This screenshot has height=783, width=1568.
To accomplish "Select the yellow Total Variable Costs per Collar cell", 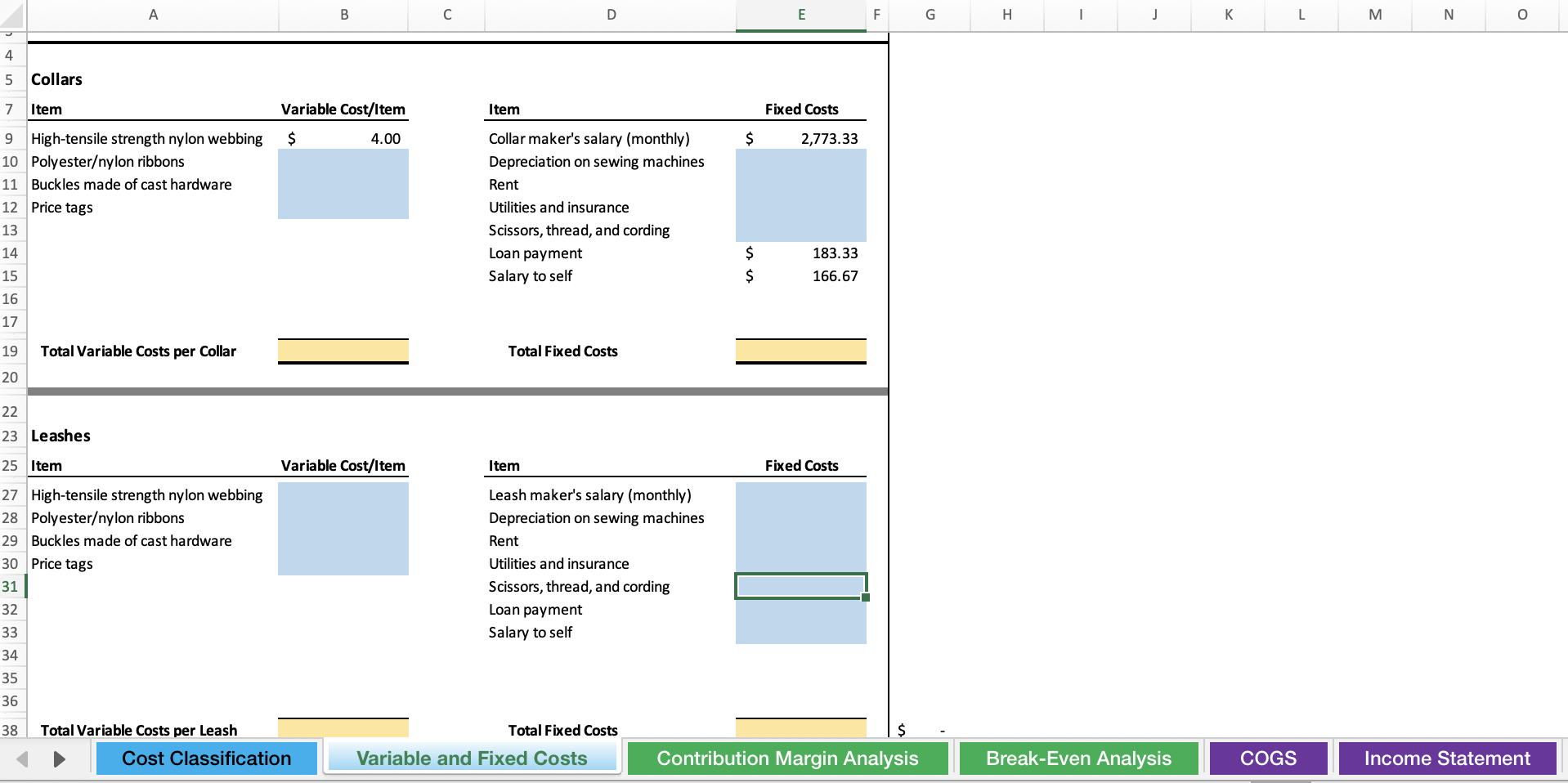I will click(x=343, y=351).
